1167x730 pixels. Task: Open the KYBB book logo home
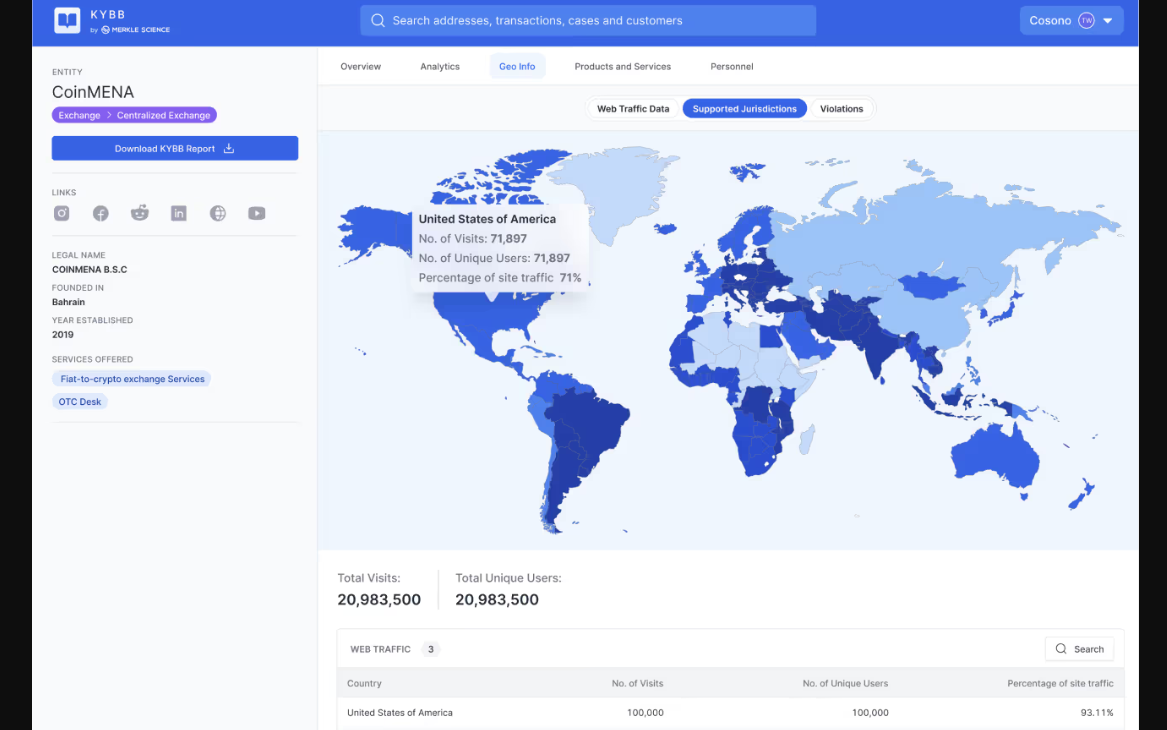click(67, 20)
